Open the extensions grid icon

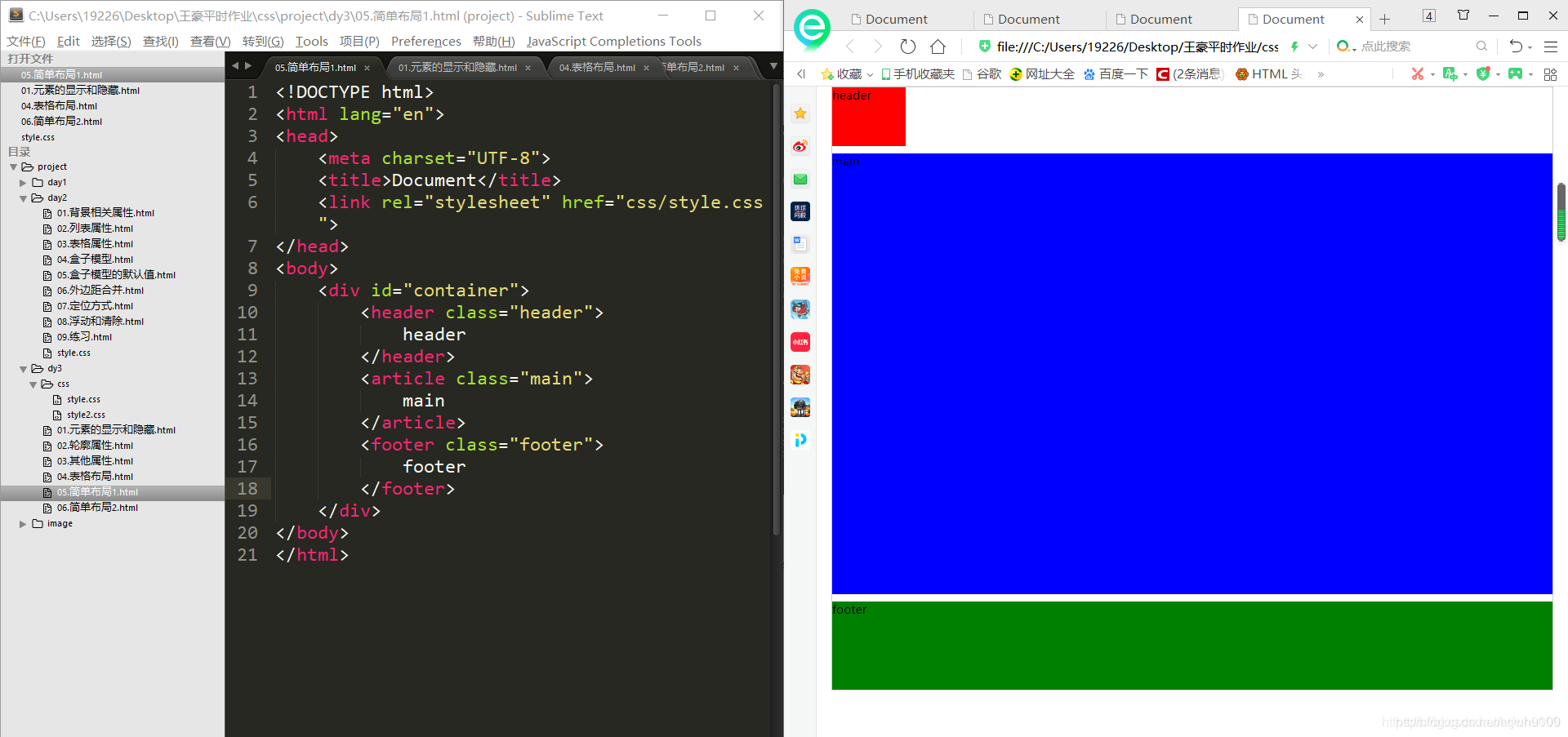(x=1550, y=74)
